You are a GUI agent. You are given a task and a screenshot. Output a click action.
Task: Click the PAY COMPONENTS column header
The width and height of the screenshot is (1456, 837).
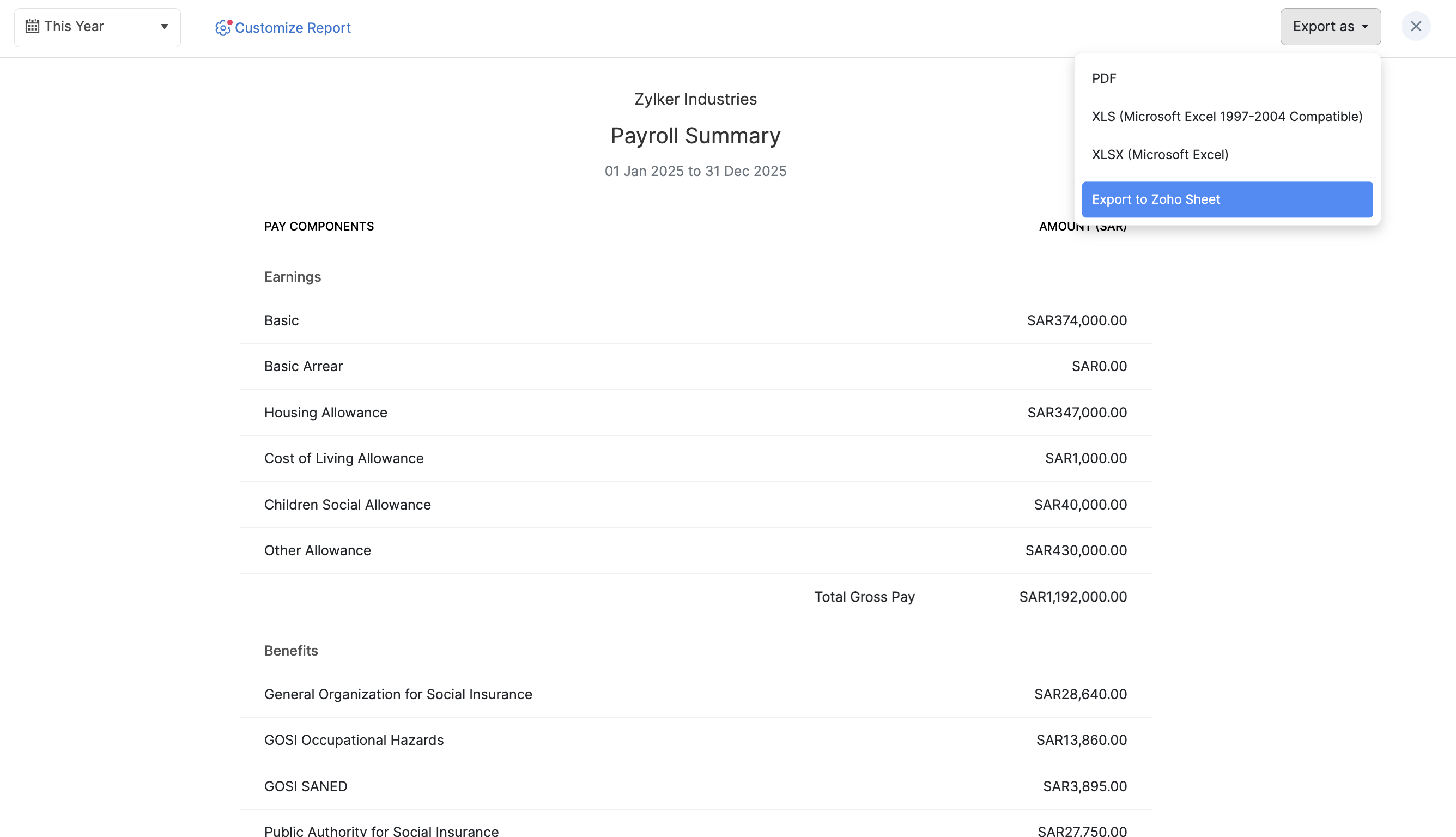point(318,227)
